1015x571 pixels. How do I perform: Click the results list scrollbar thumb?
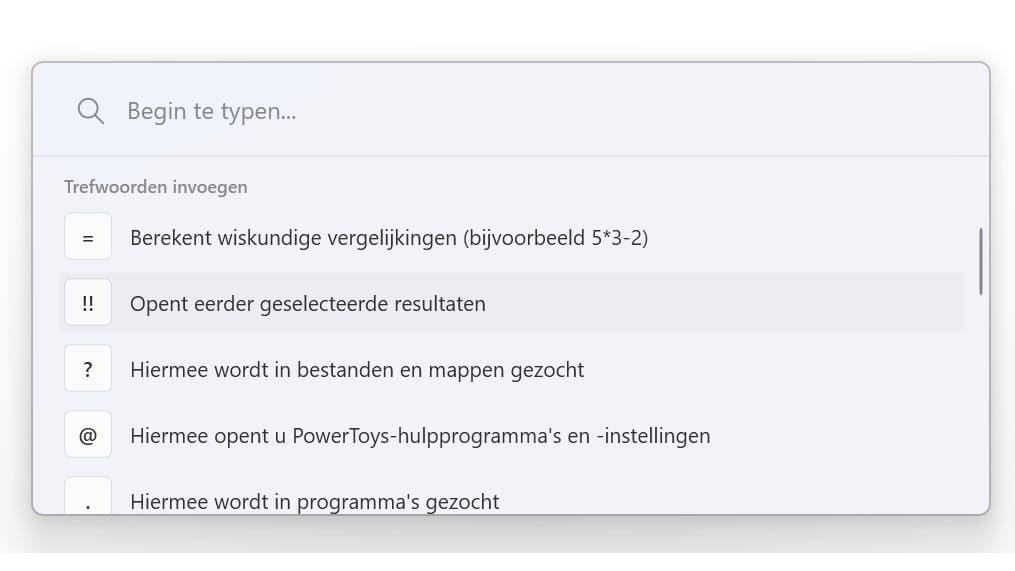point(980,261)
